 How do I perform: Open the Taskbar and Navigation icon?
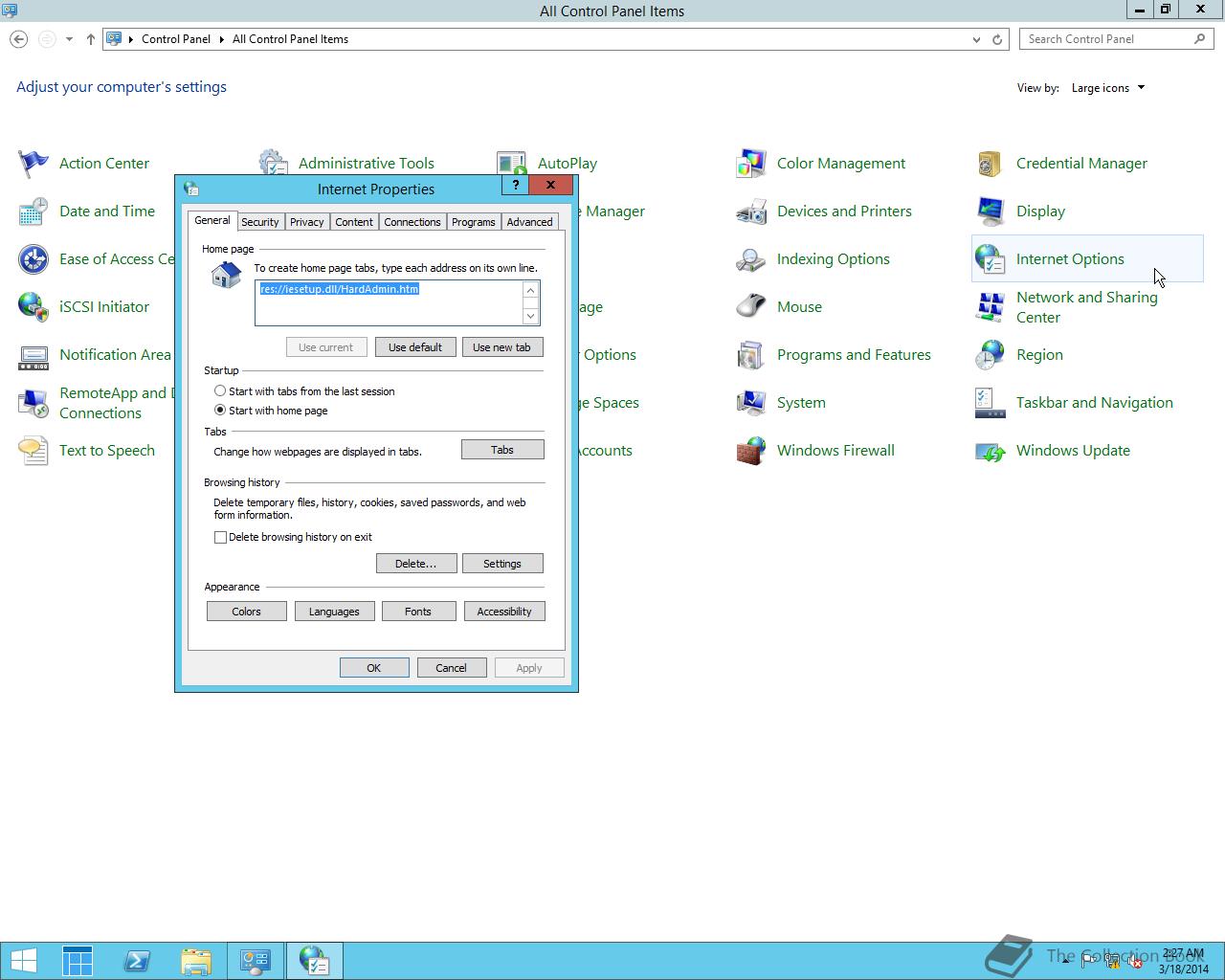click(x=991, y=403)
